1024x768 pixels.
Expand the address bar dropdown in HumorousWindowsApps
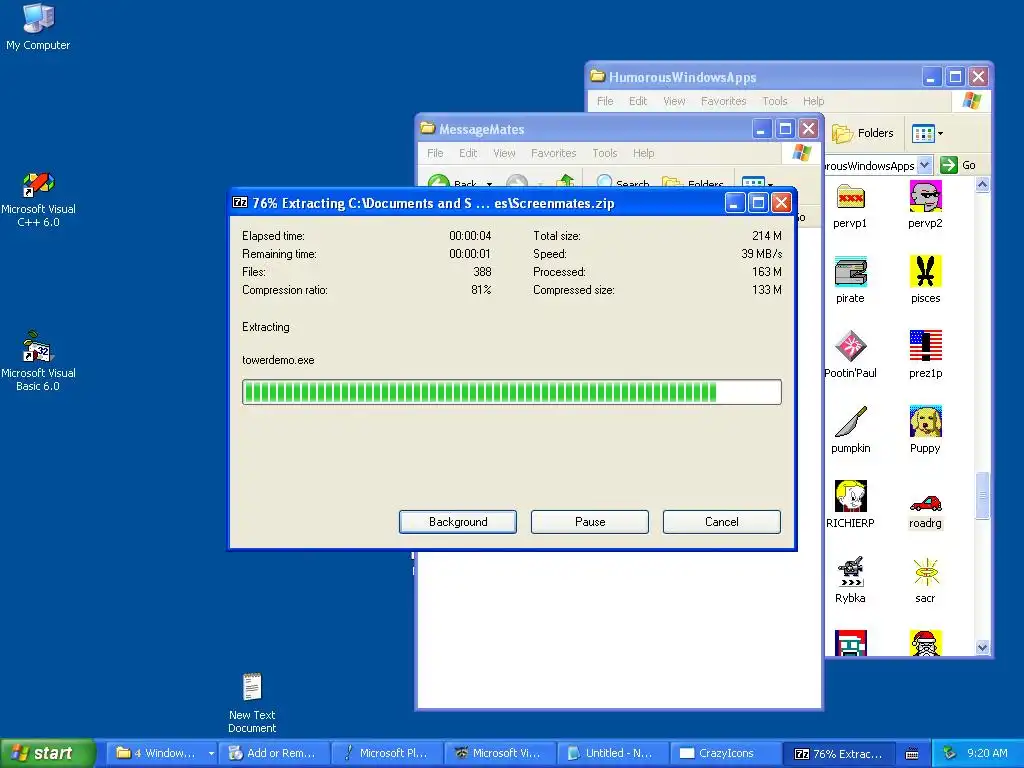[x=924, y=165]
